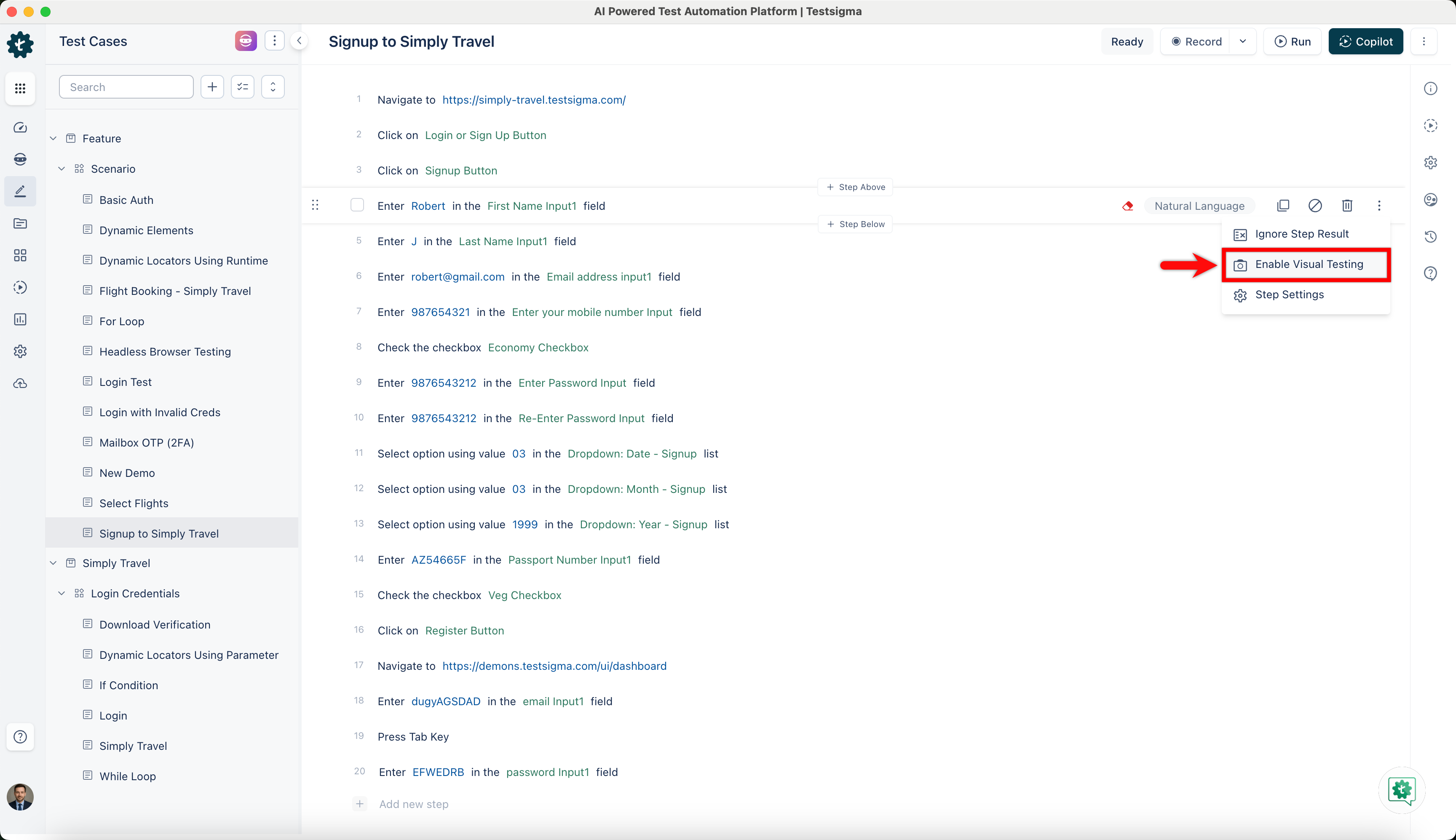Click the red eraser icon on step 4

click(1127, 206)
